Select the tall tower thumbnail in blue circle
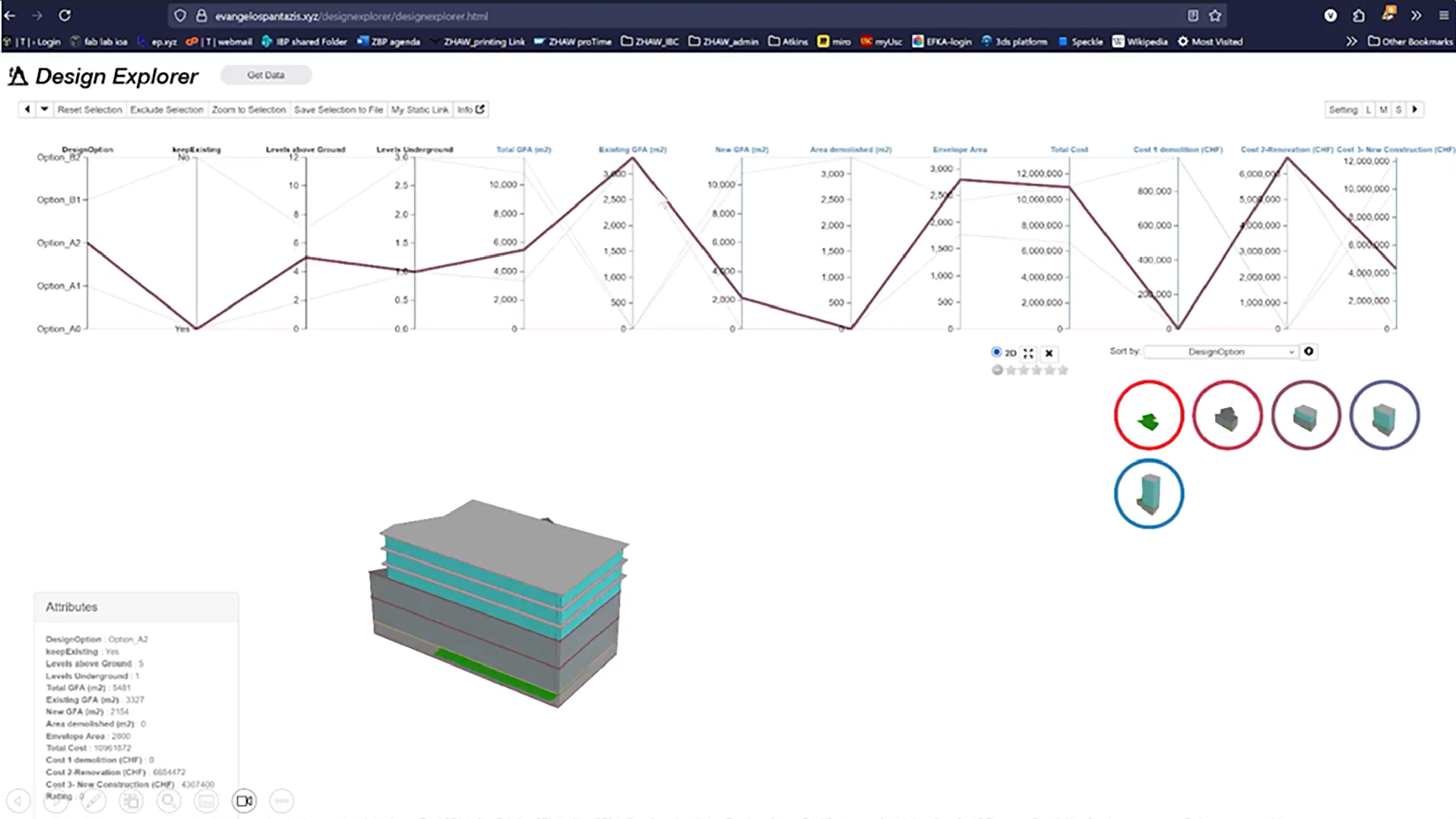1456x819 pixels. coord(1148,494)
